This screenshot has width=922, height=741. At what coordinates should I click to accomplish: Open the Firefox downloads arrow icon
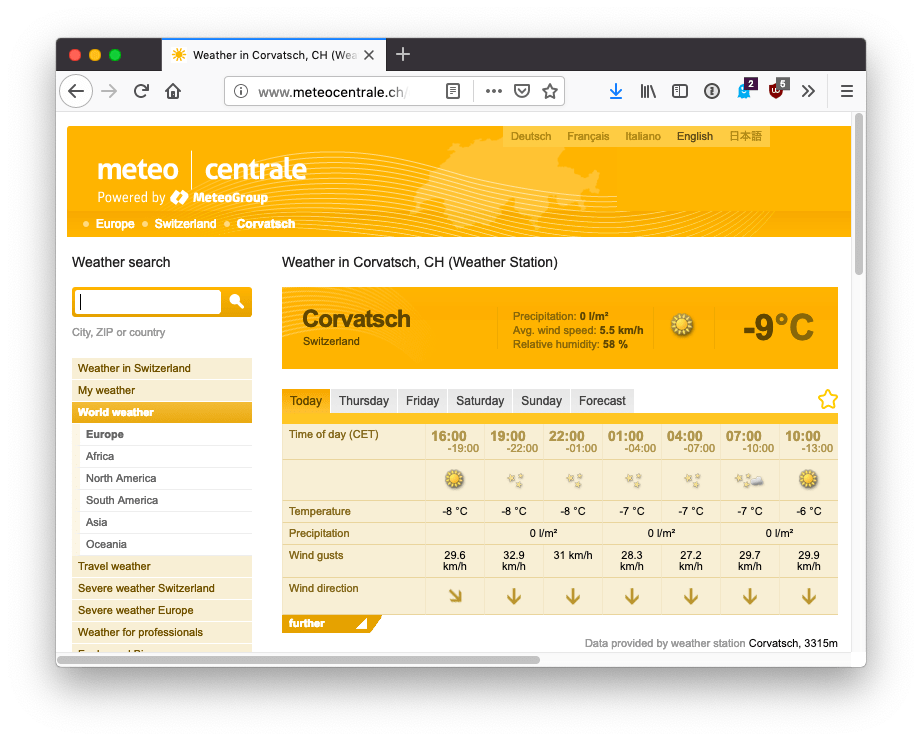point(616,91)
